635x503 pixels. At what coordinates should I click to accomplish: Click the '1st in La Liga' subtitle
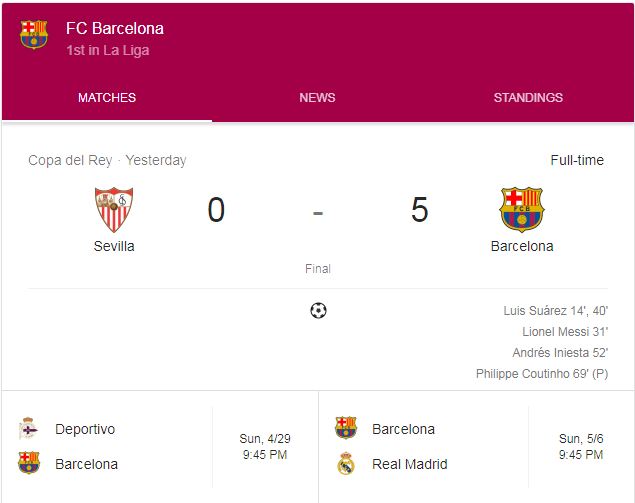coord(108,50)
